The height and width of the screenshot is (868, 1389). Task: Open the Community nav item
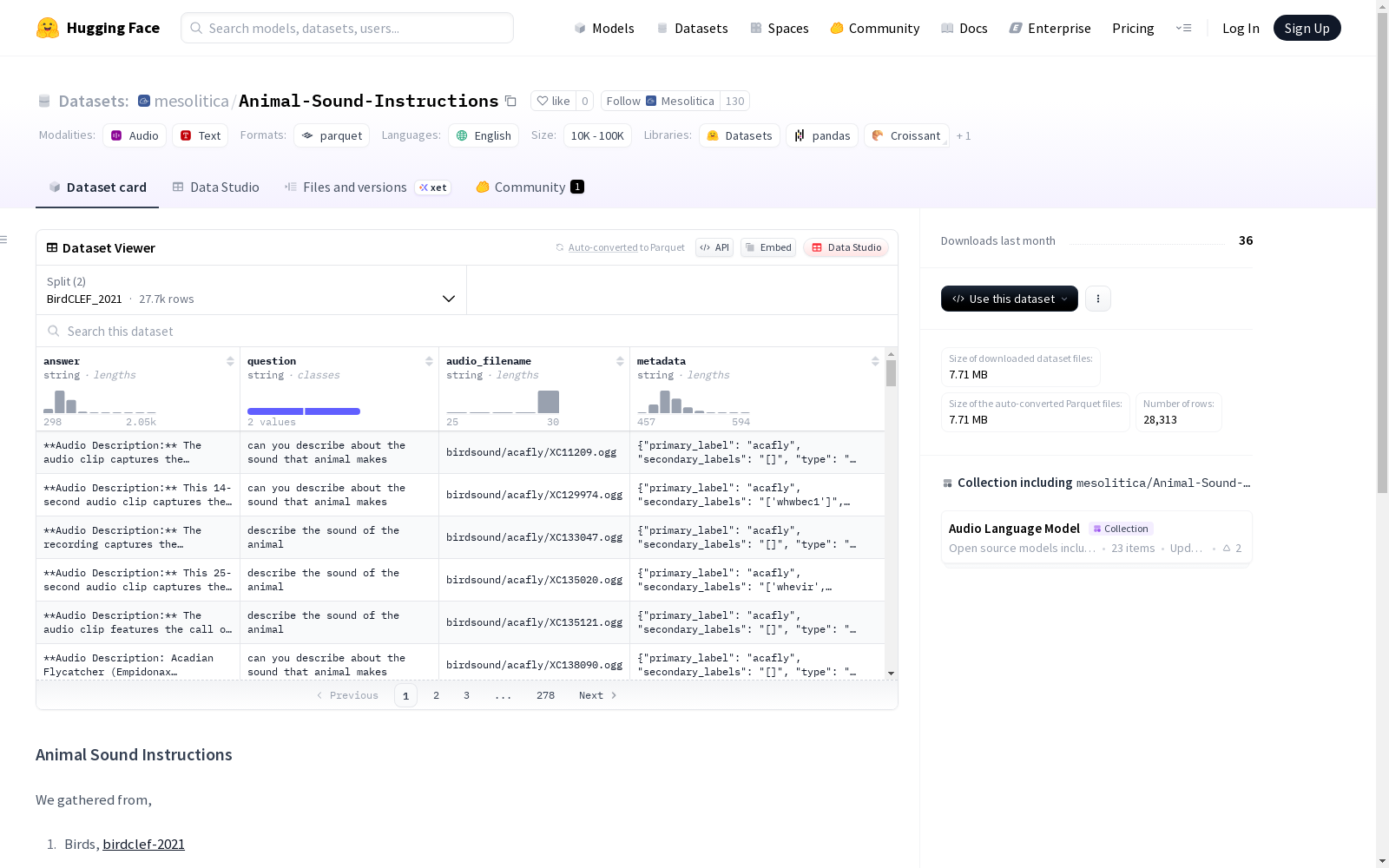[875, 28]
